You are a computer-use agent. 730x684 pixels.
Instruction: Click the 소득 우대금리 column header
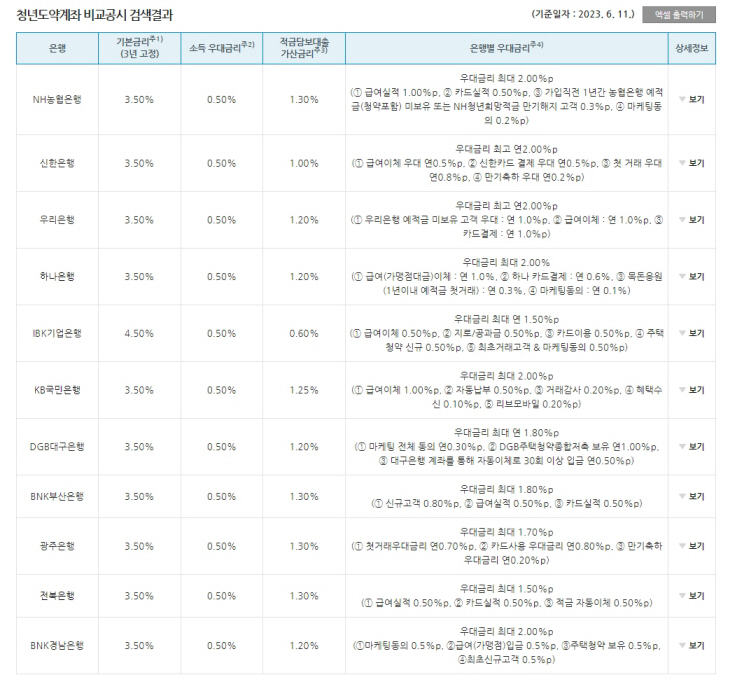[222, 48]
